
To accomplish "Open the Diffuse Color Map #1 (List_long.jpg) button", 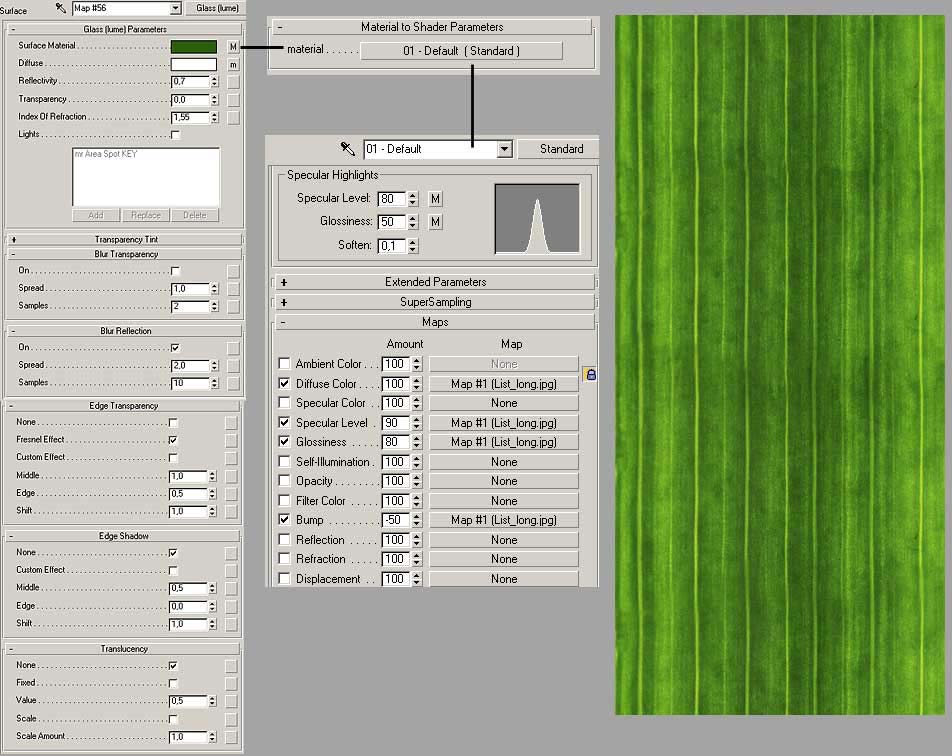I will click(503, 384).
